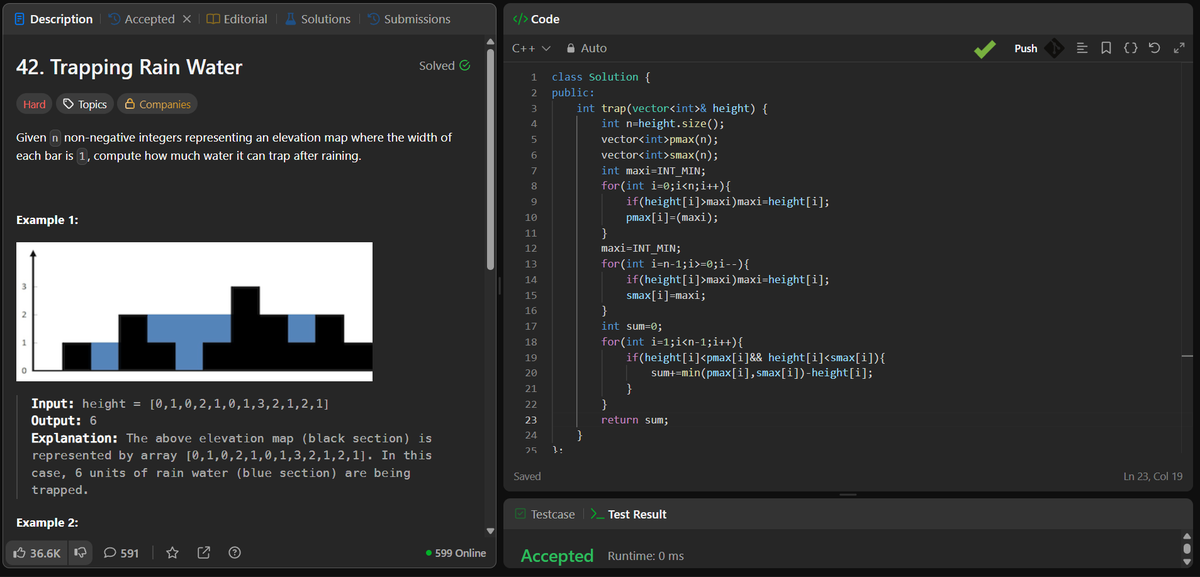Click the 599 Online indicator
This screenshot has width=1200, height=577.
(455, 553)
